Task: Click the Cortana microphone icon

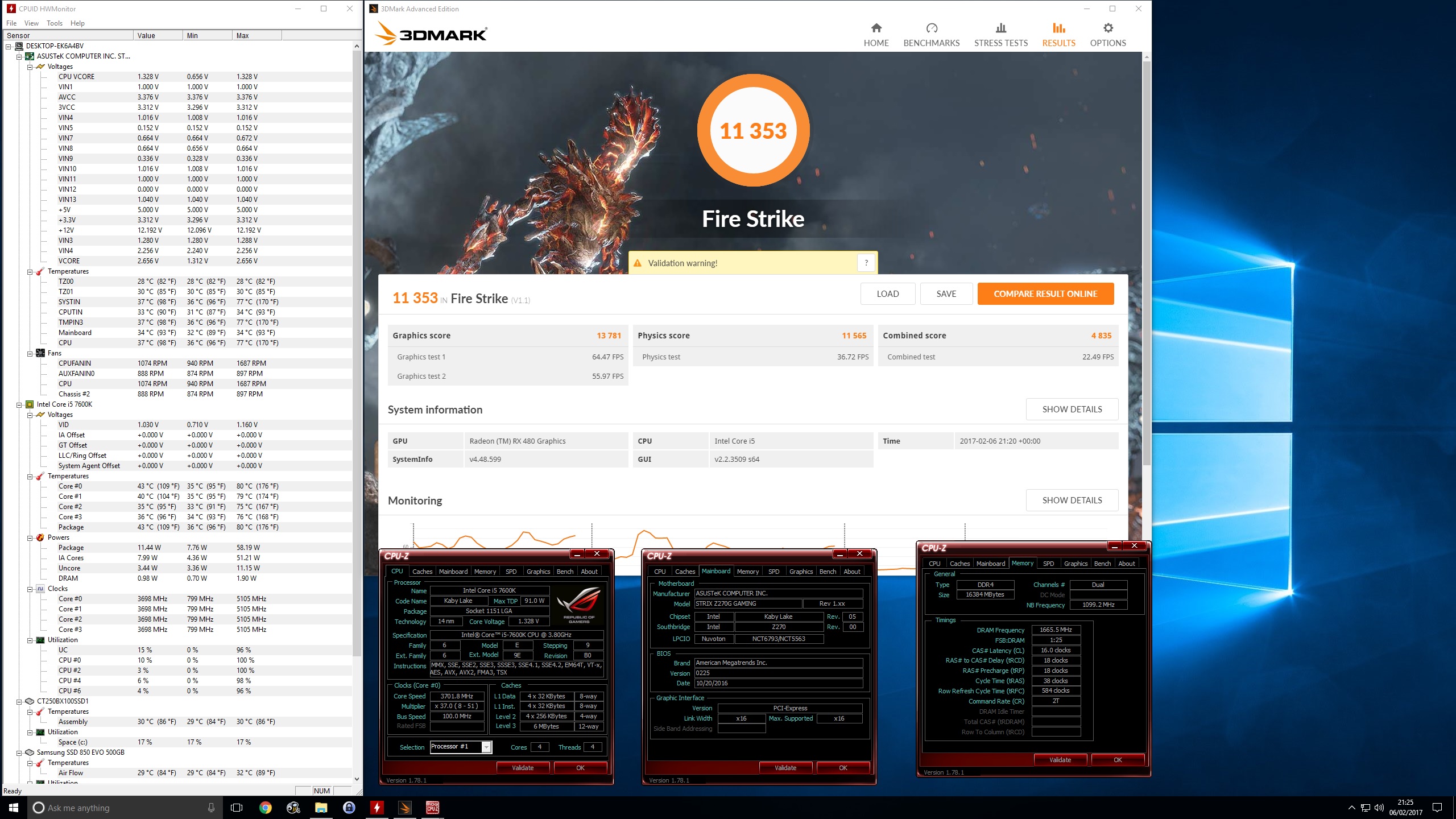Action: (211, 808)
